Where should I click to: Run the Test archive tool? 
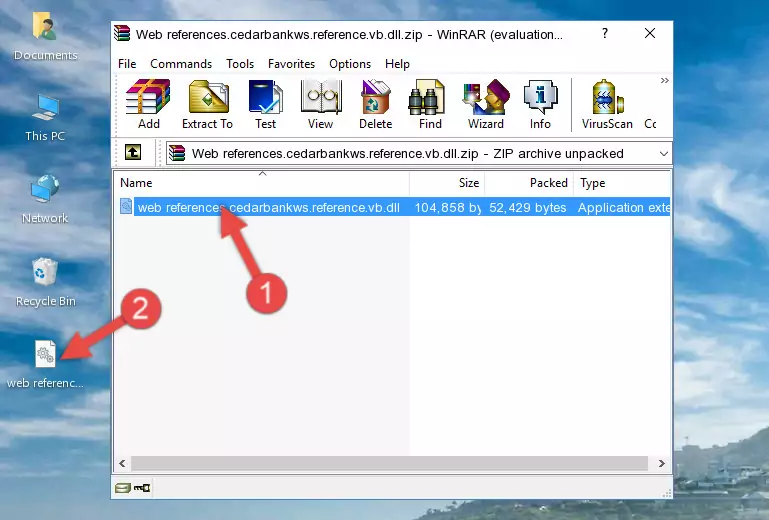pyautogui.click(x=265, y=104)
